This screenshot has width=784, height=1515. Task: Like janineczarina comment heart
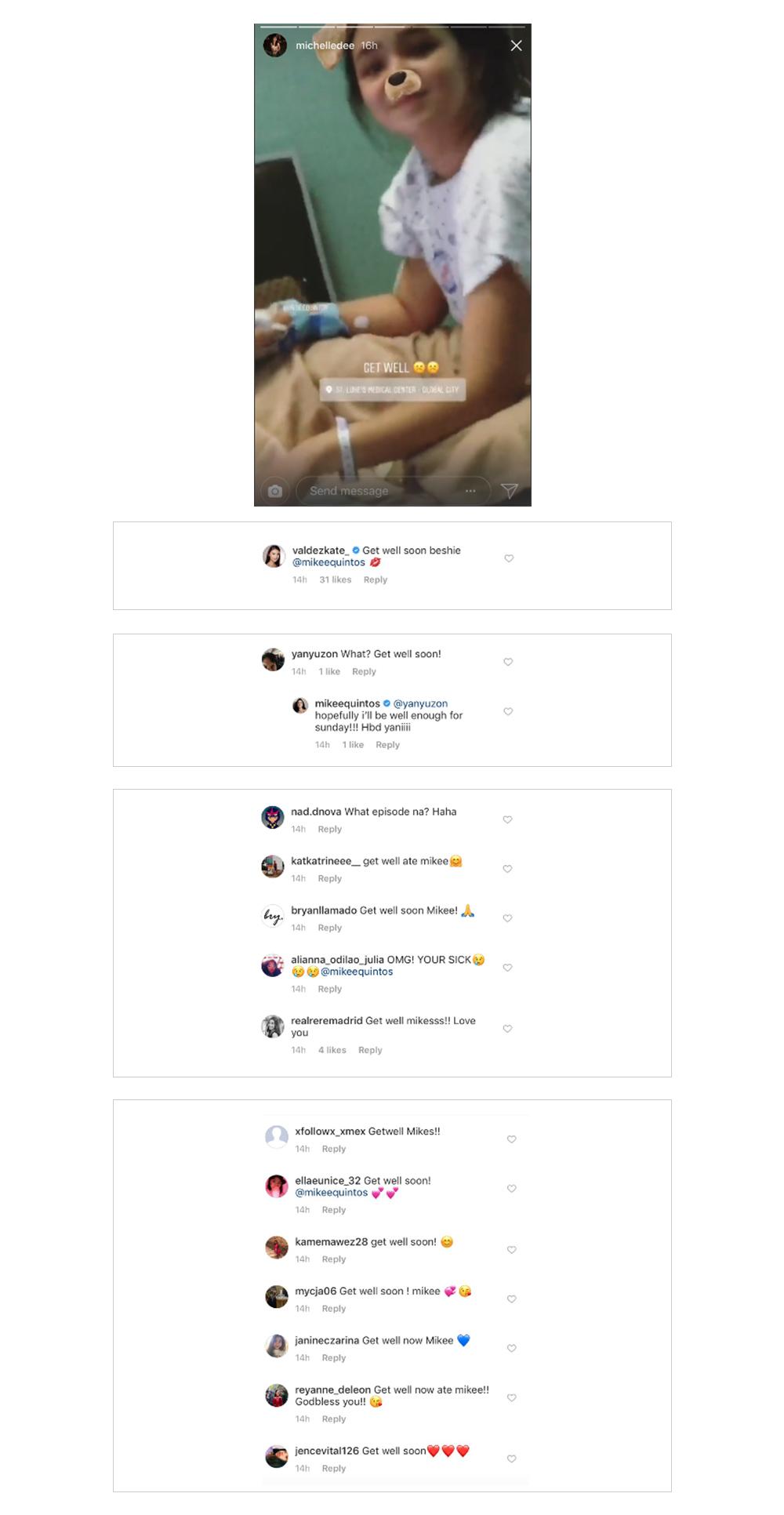511,1348
